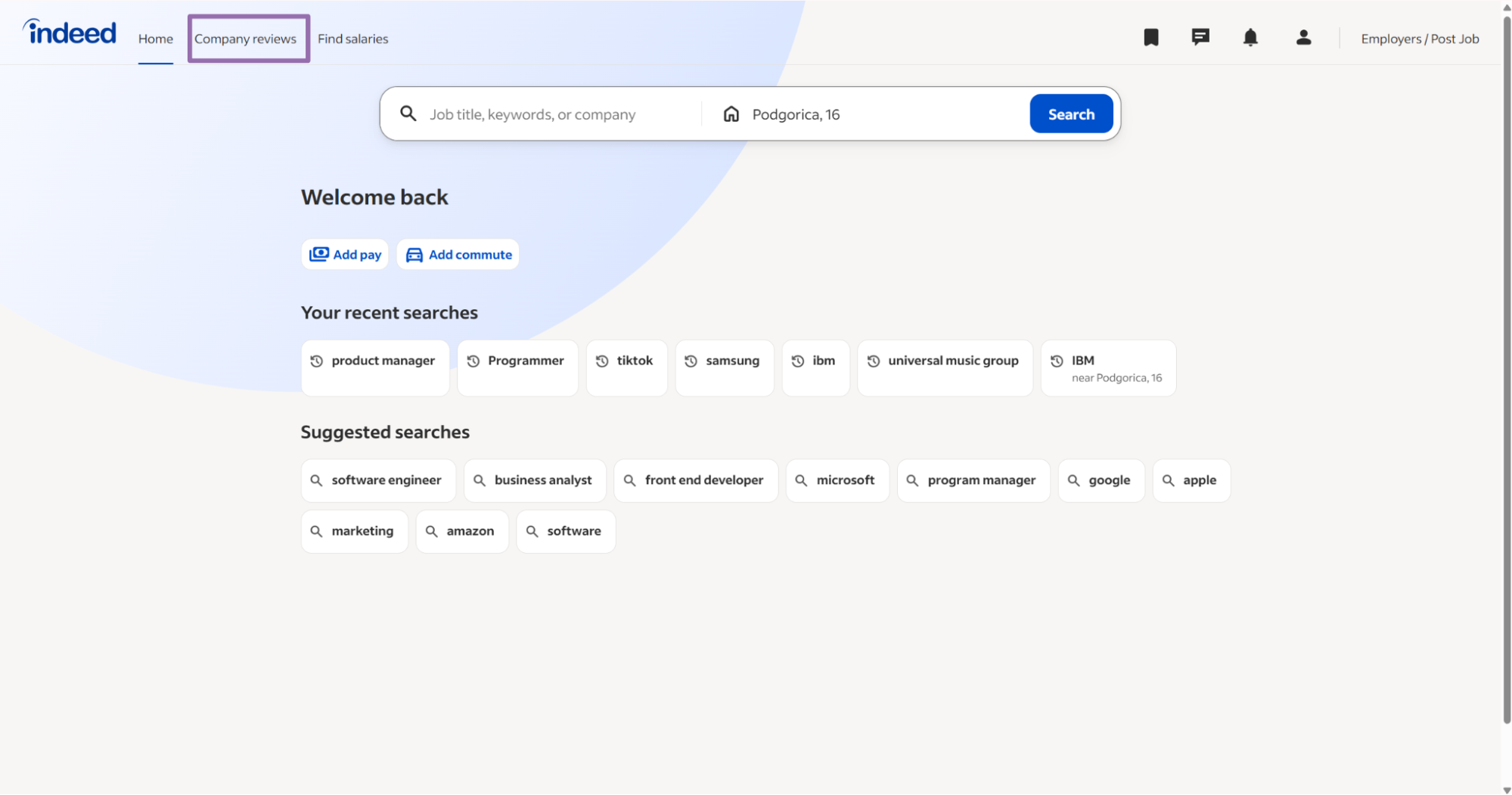The width and height of the screenshot is (1512, 795).
Task: Rerun recent search universal music group
Action: [x=945, y=368]
